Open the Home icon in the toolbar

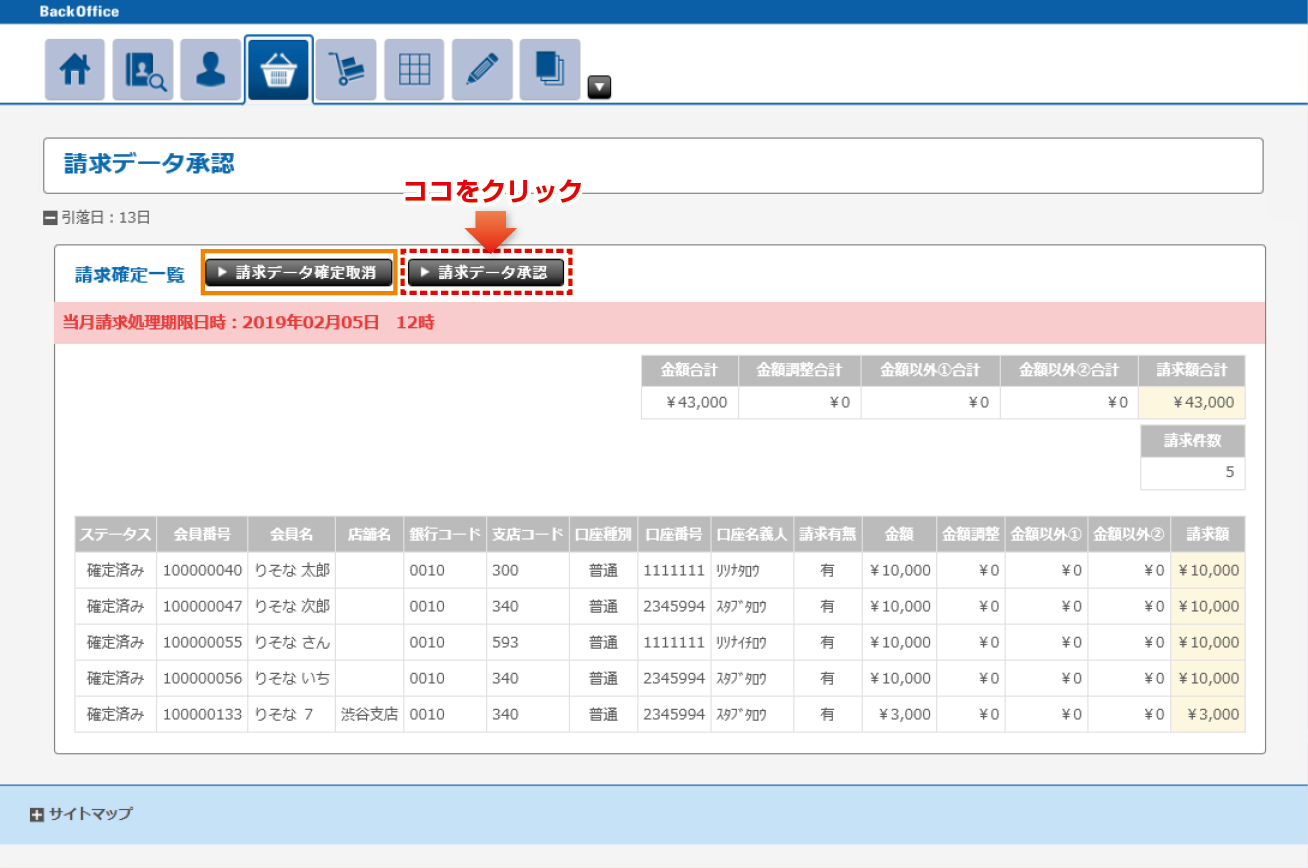[75, 70]
